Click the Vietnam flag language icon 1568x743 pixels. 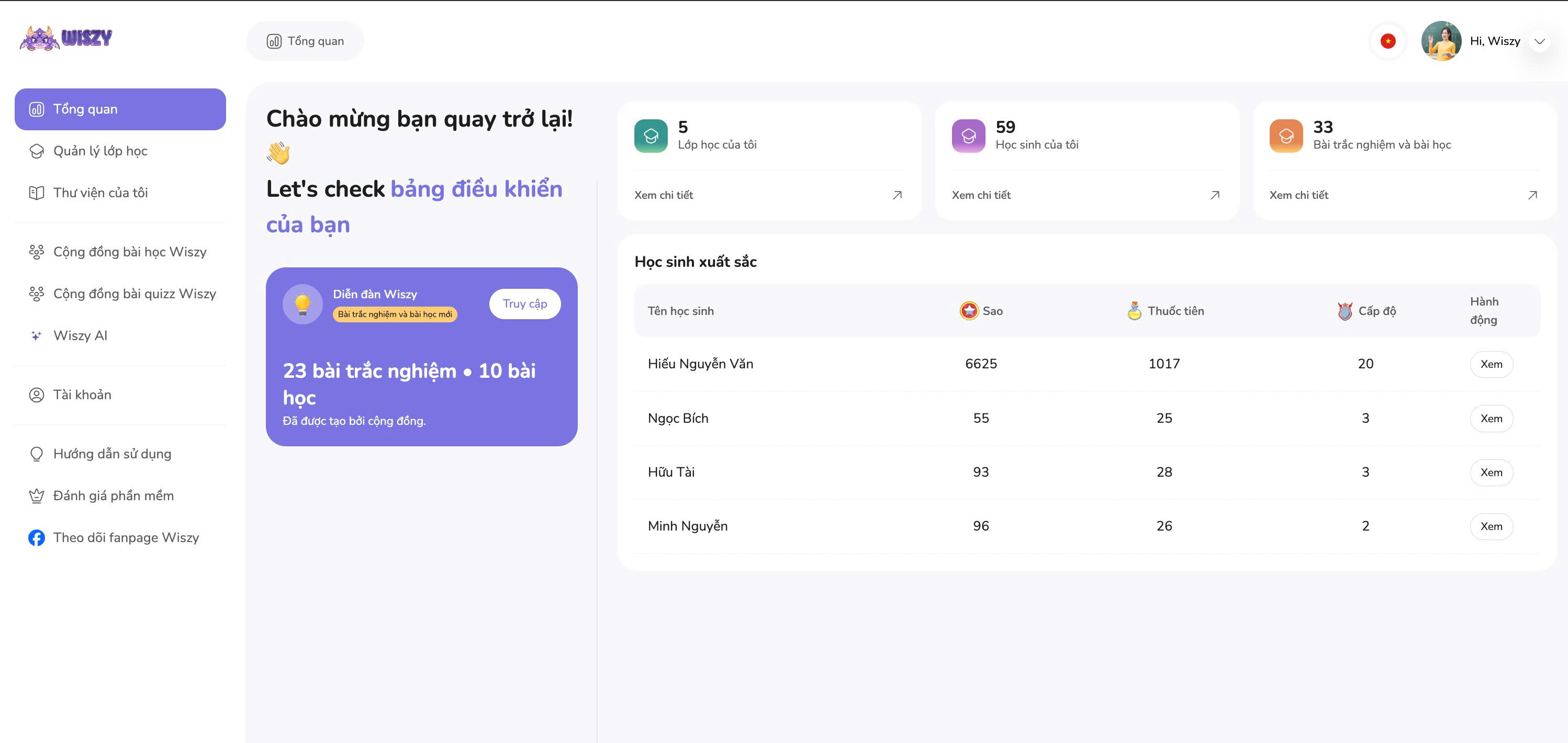pos(1388,41)
